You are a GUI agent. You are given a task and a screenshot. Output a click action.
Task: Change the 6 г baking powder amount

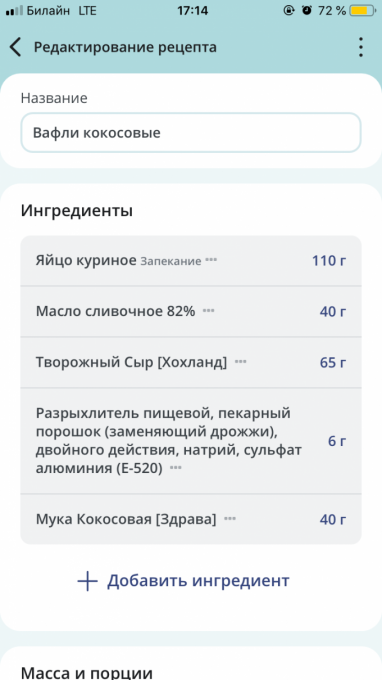tap(337, 441)
